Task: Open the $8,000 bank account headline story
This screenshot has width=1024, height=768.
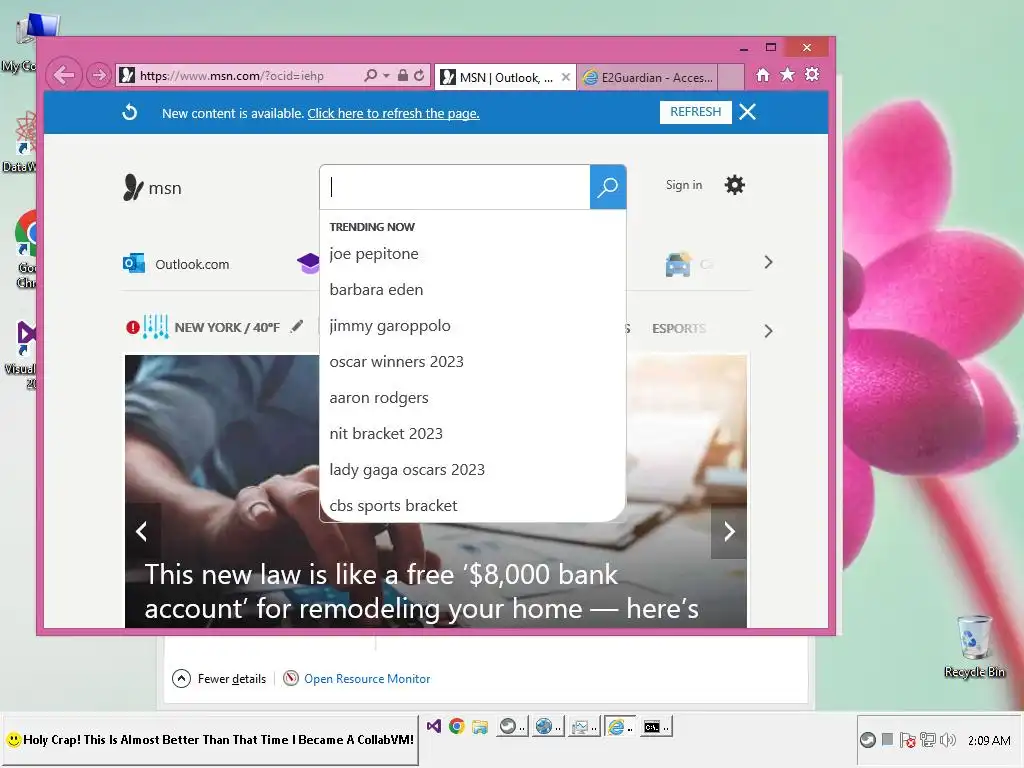Action: [421, 592]
